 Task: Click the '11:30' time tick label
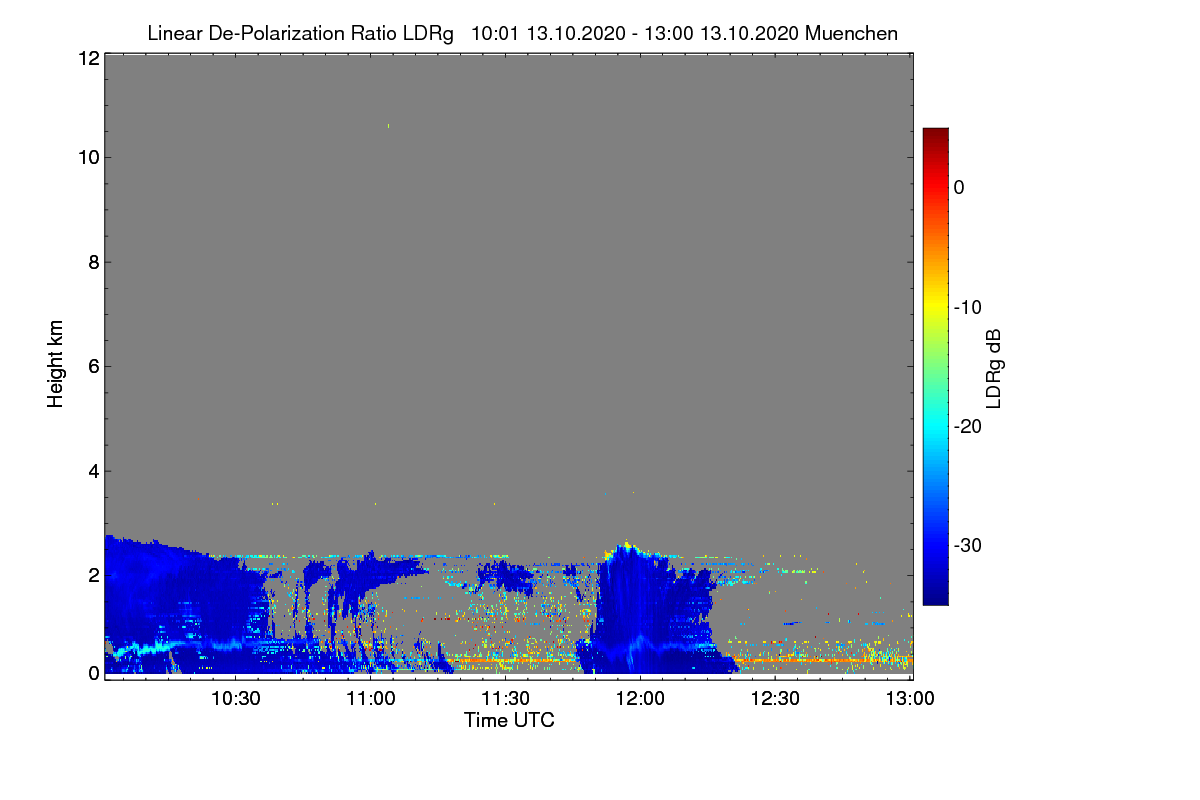coord(506,699)
